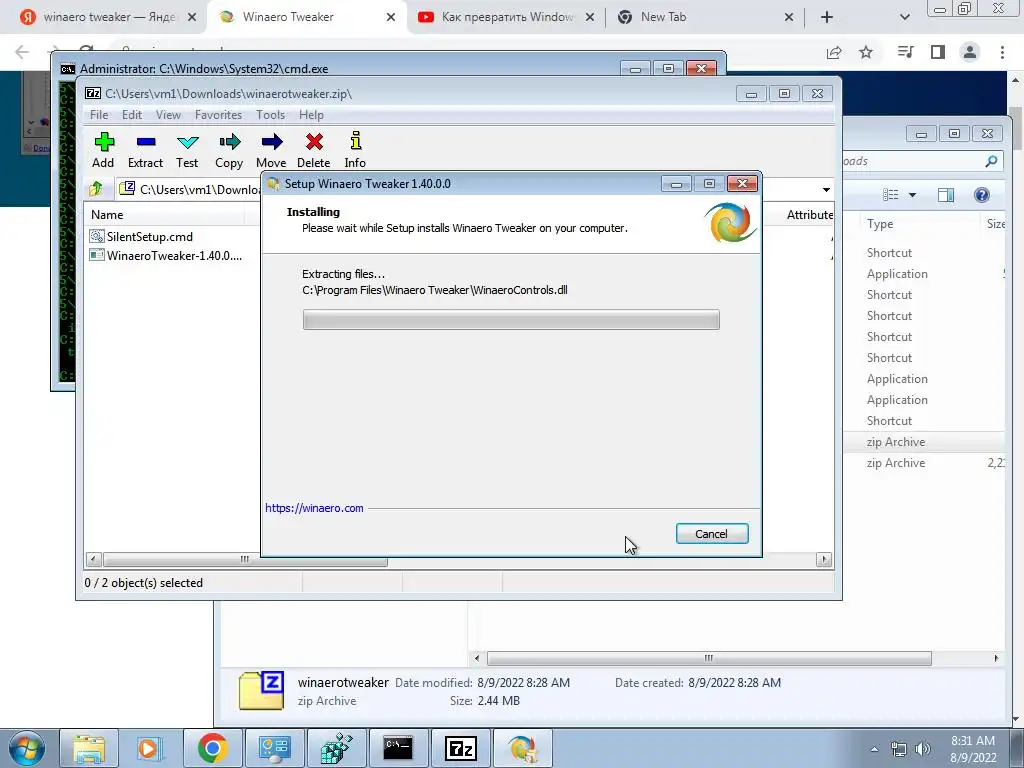Viewport: 1024px width, 768px height.
Task: Open the Favorites menu in 7-Zip
Action: click(218, 115)
